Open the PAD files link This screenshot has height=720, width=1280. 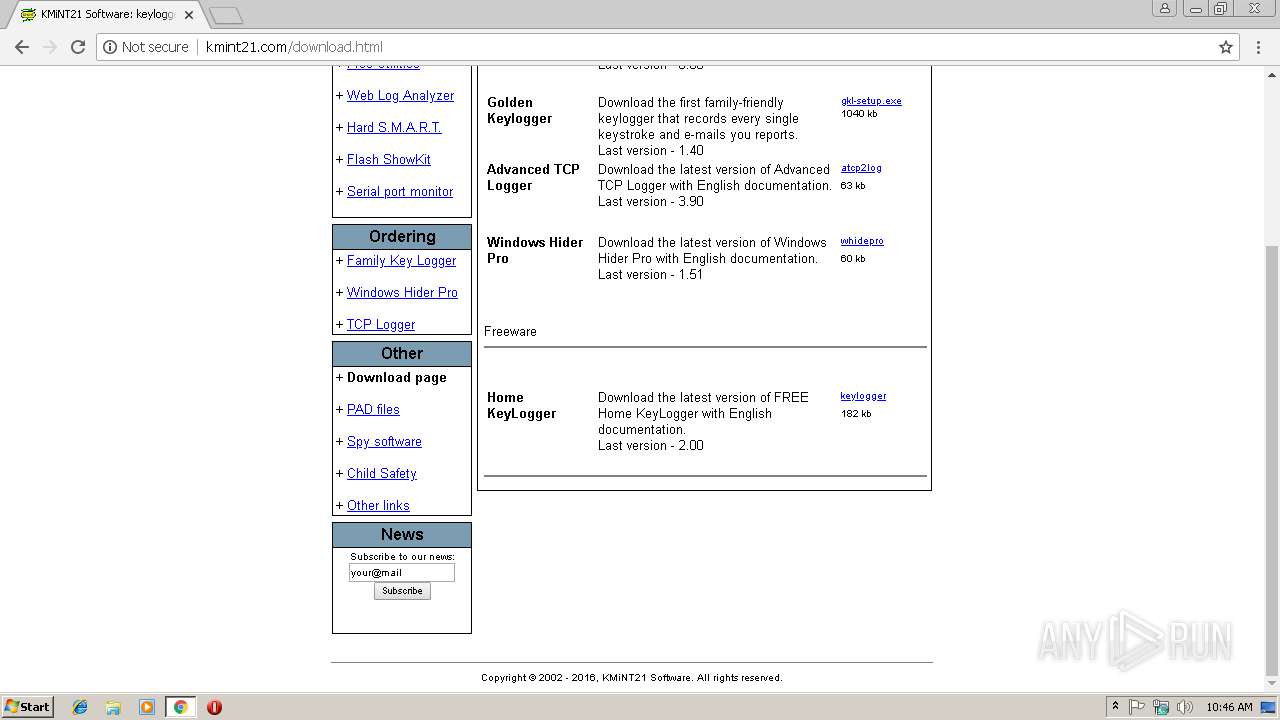tap(373, 410)
